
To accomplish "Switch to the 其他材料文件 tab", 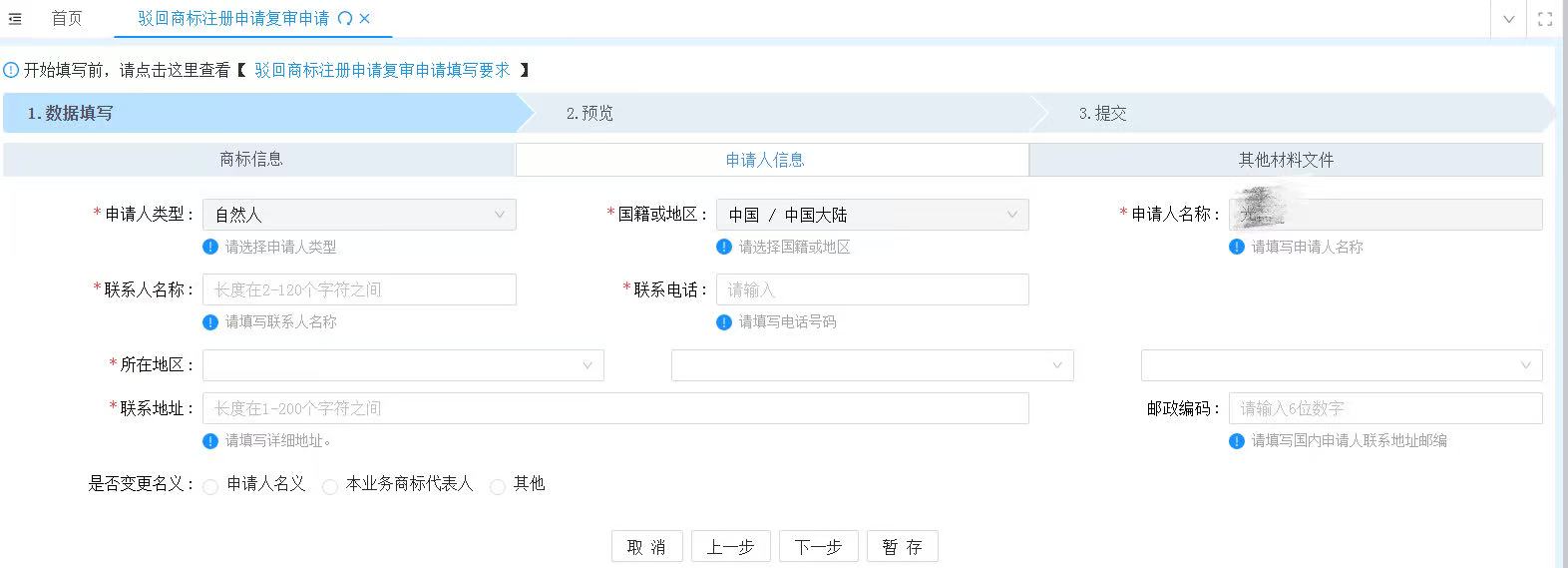I will (1286, 160).
